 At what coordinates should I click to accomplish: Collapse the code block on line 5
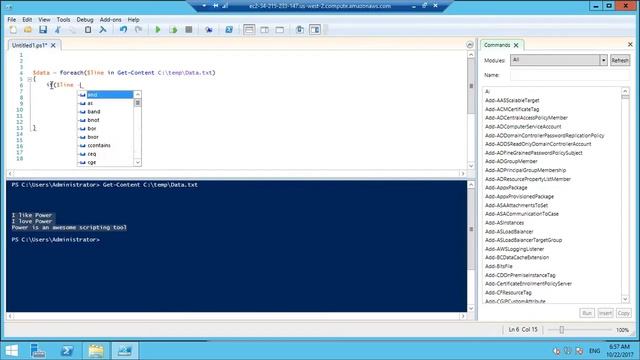pyautogui.click(x=29, y=79)
